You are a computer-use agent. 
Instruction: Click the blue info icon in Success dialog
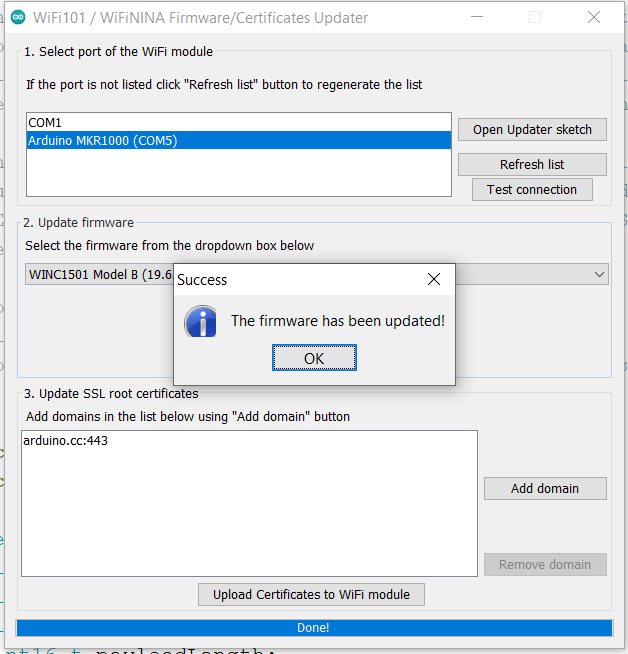point(201,321)
